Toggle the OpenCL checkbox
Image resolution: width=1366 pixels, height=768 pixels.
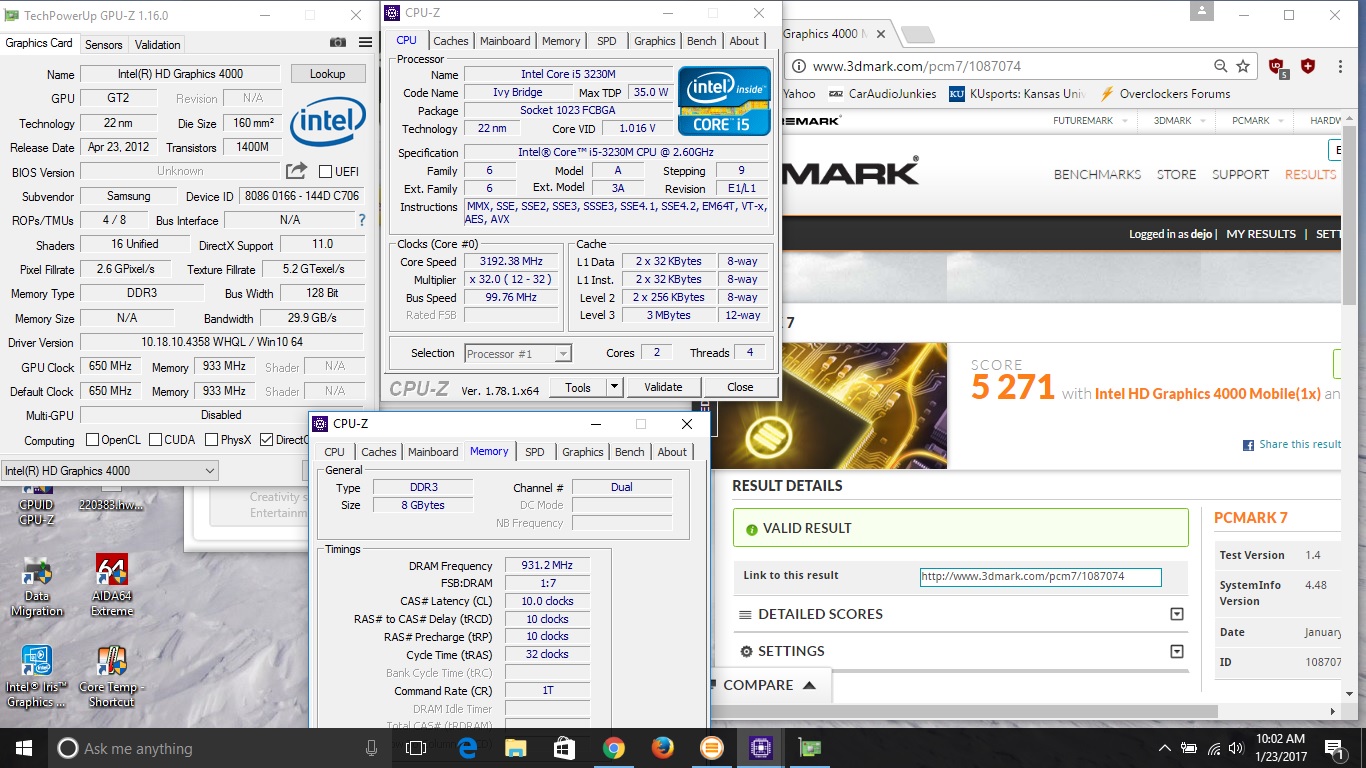click(x=92, y=440)
